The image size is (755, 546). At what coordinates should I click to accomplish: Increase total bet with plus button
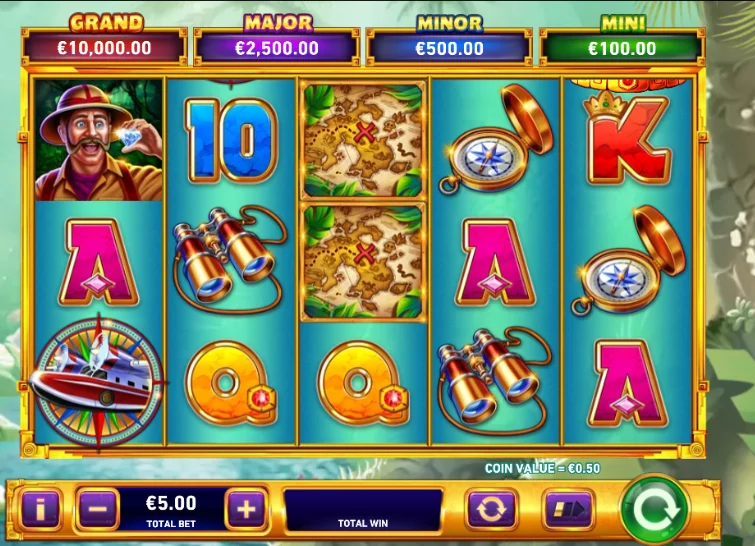246,508
